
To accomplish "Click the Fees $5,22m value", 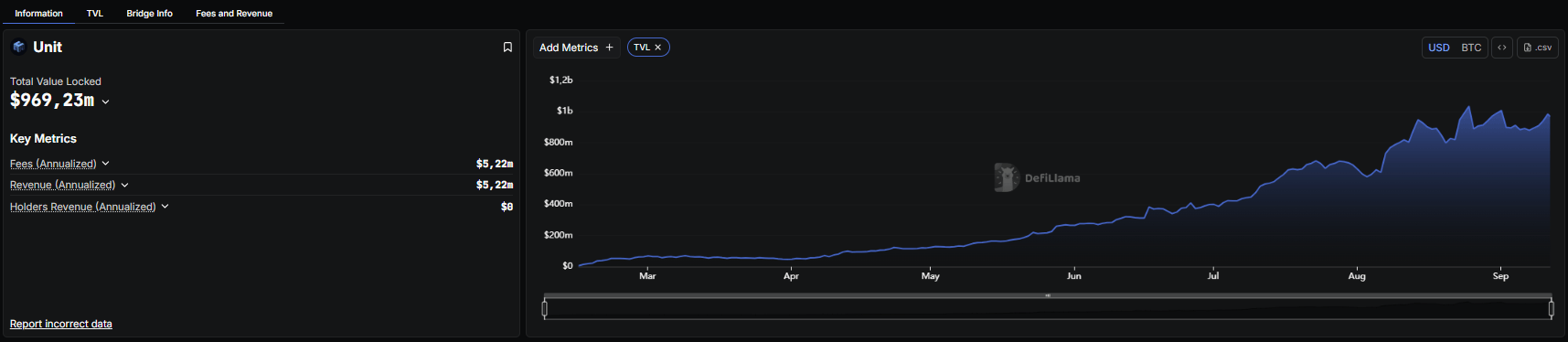I will coord(495,164).
